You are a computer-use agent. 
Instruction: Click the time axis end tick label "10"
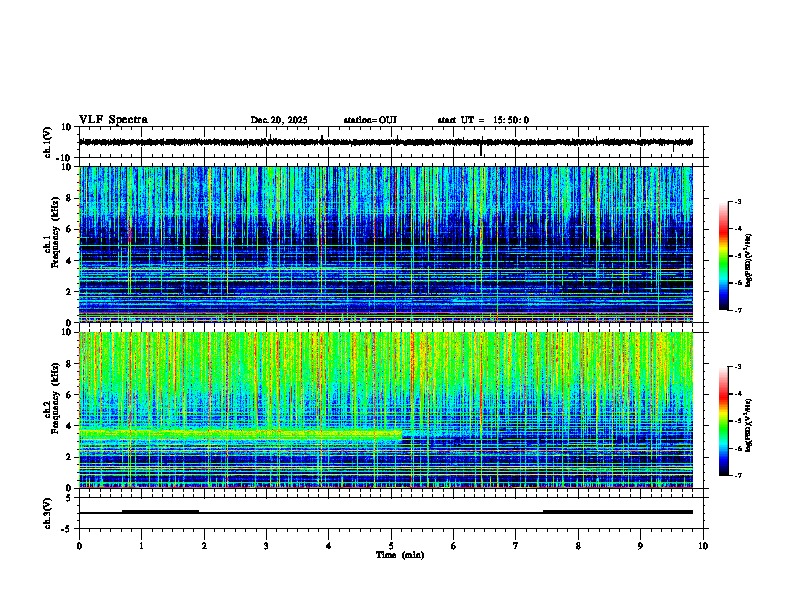point(703,546)
